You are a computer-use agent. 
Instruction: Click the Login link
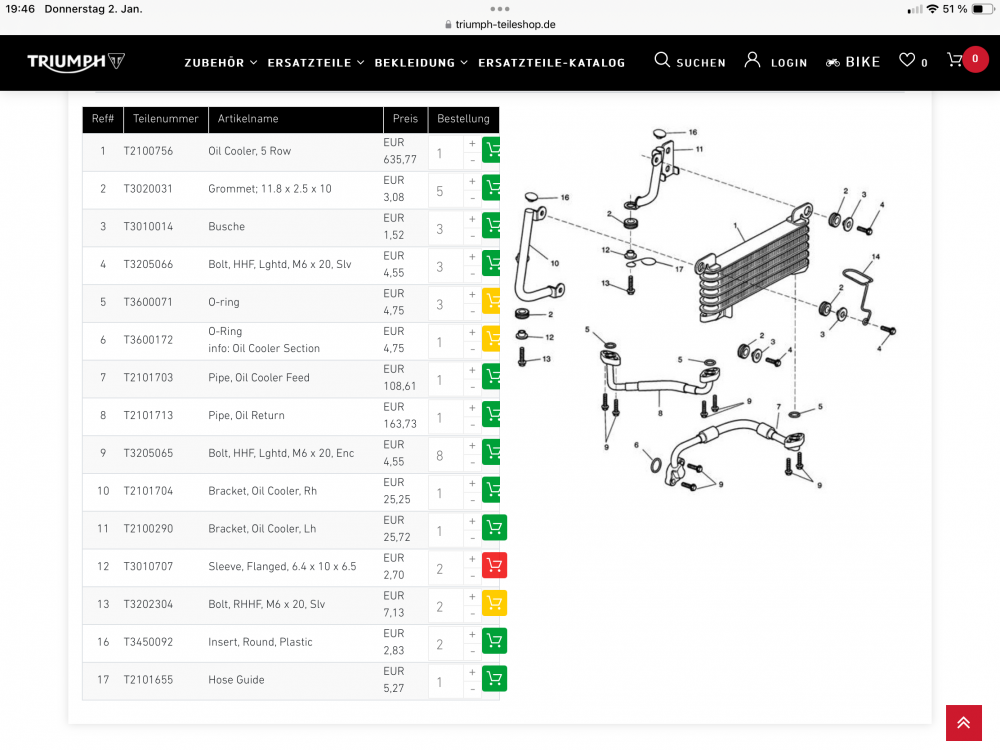[x=789, y=62]
